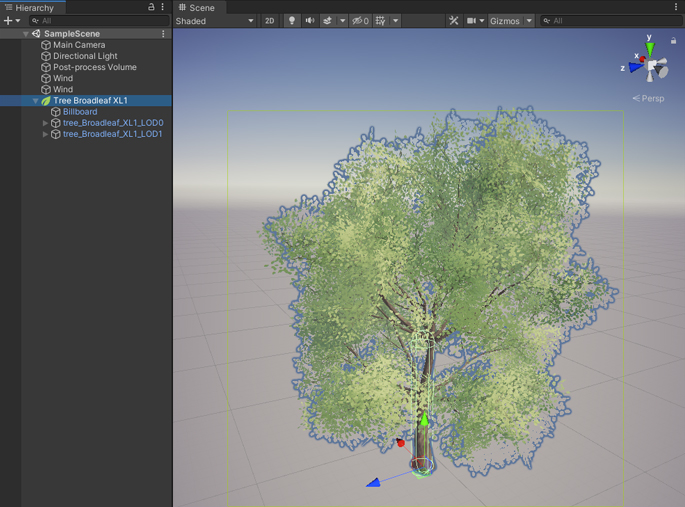Screen dimensions: 685x507
Task: Open the Shaded draw mode dropdown
Action: 214,21
